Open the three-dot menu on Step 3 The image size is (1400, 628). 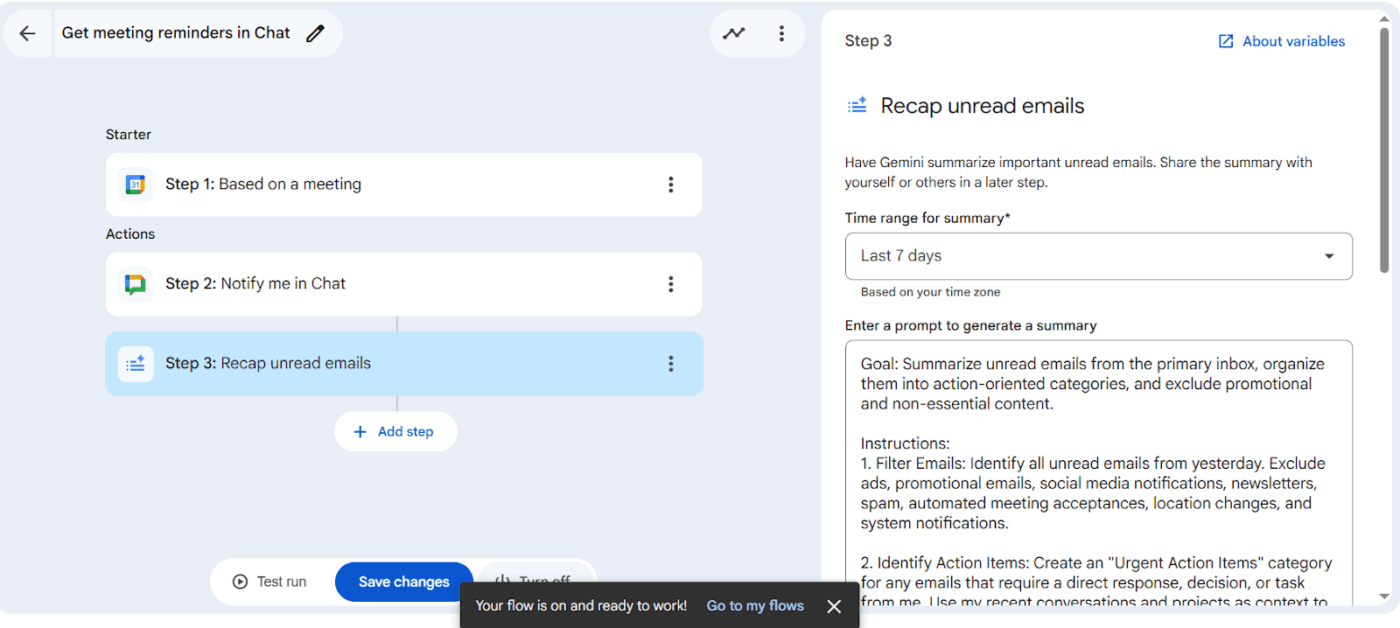pyautogui.click(x=671, y=364)
